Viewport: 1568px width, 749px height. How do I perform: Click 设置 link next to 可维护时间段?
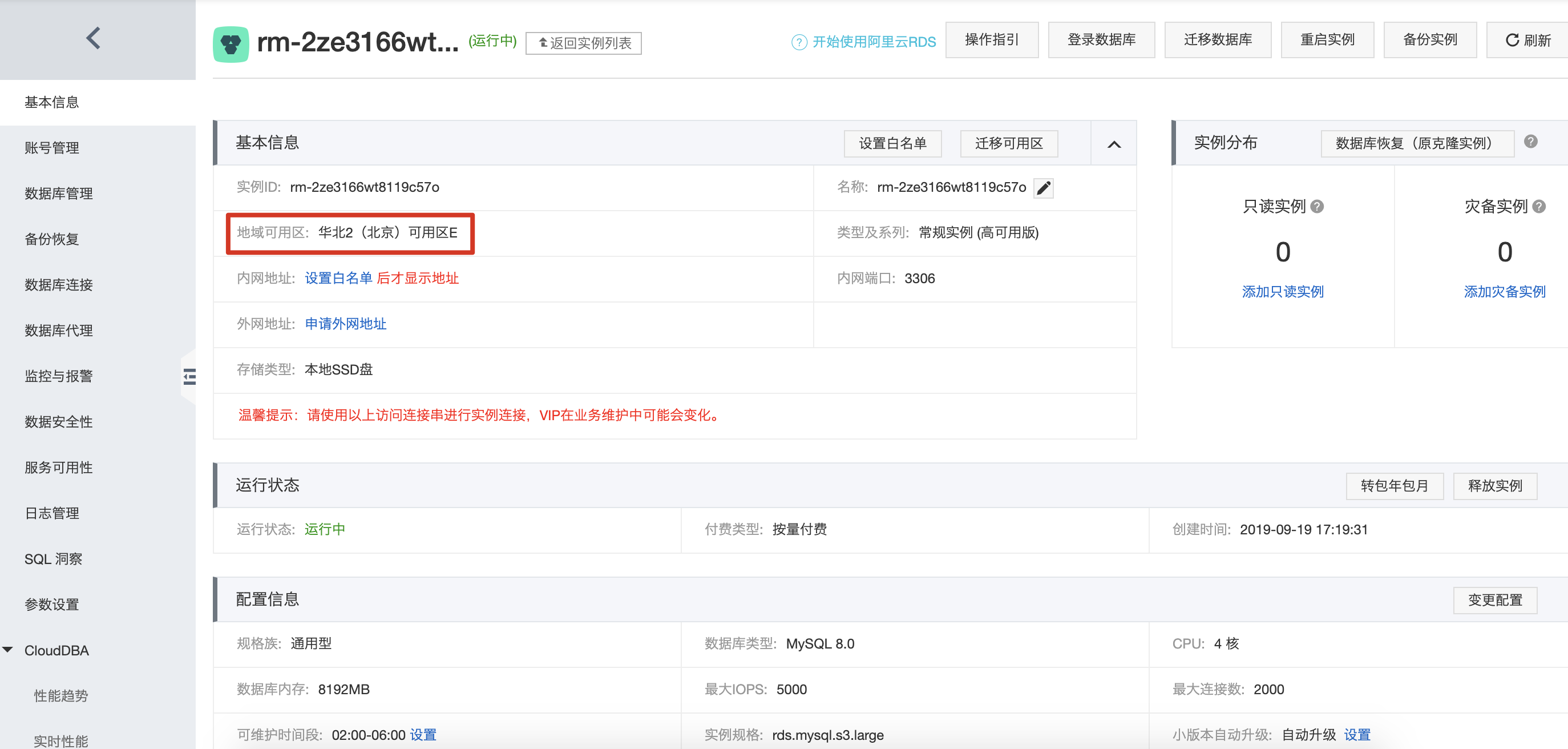(x=423, y=735)
